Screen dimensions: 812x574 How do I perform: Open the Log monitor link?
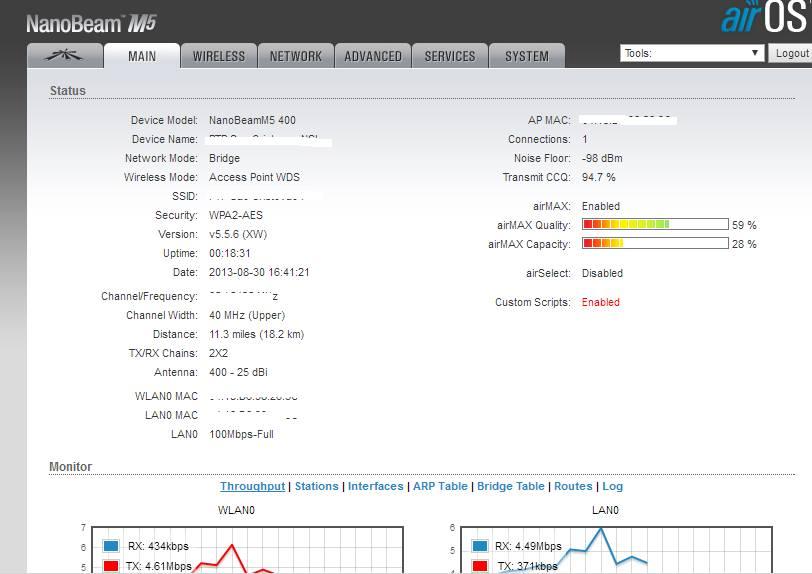612,486
